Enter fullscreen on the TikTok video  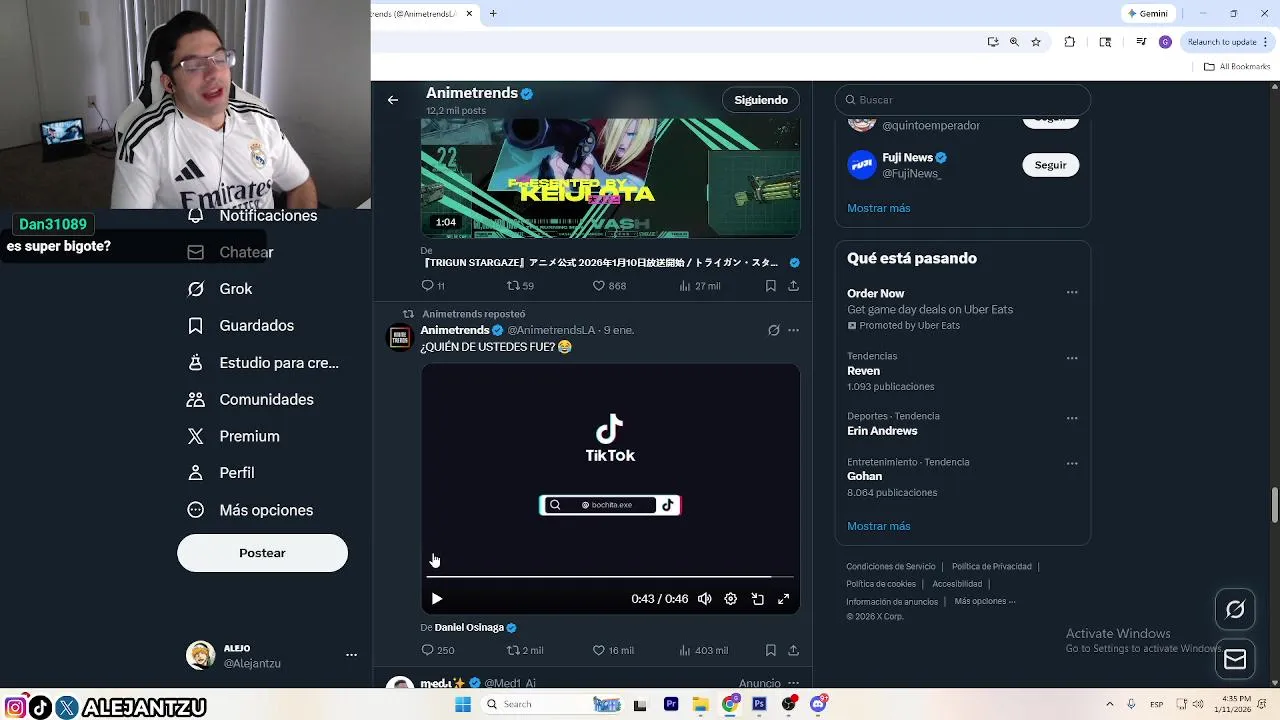(784, 599)
